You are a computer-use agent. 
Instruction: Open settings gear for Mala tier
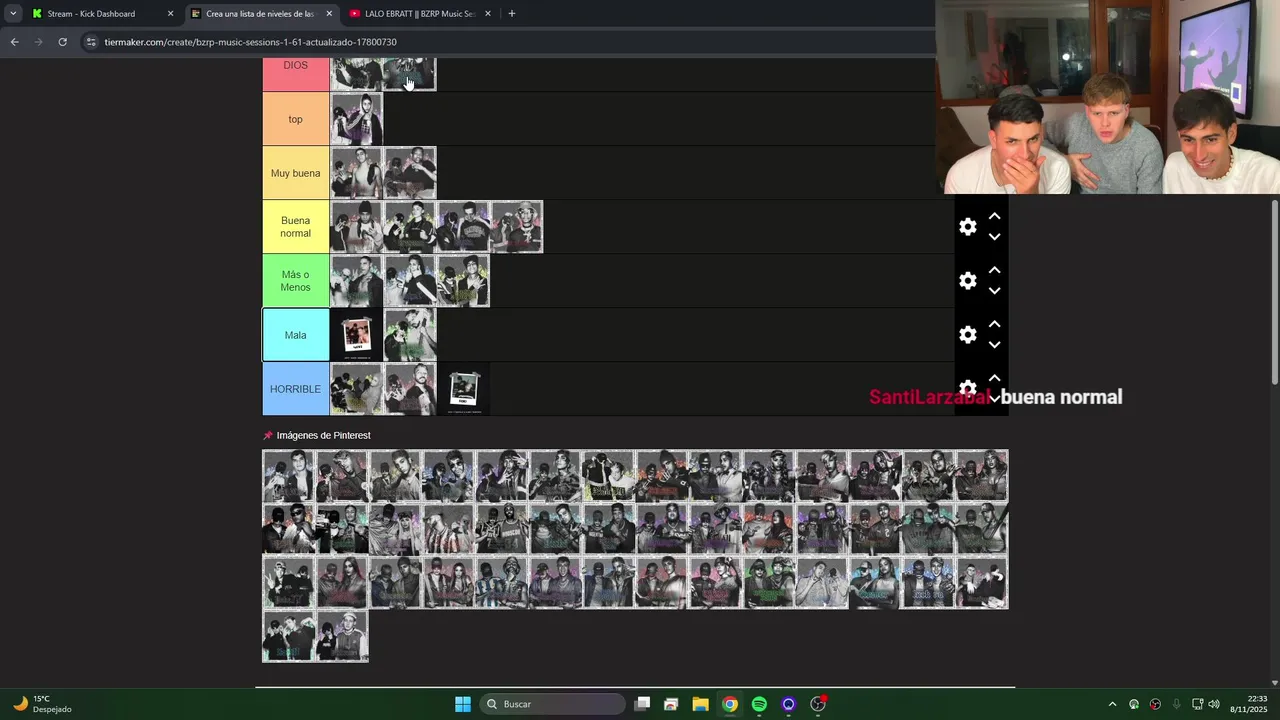[x=967, y=335]
